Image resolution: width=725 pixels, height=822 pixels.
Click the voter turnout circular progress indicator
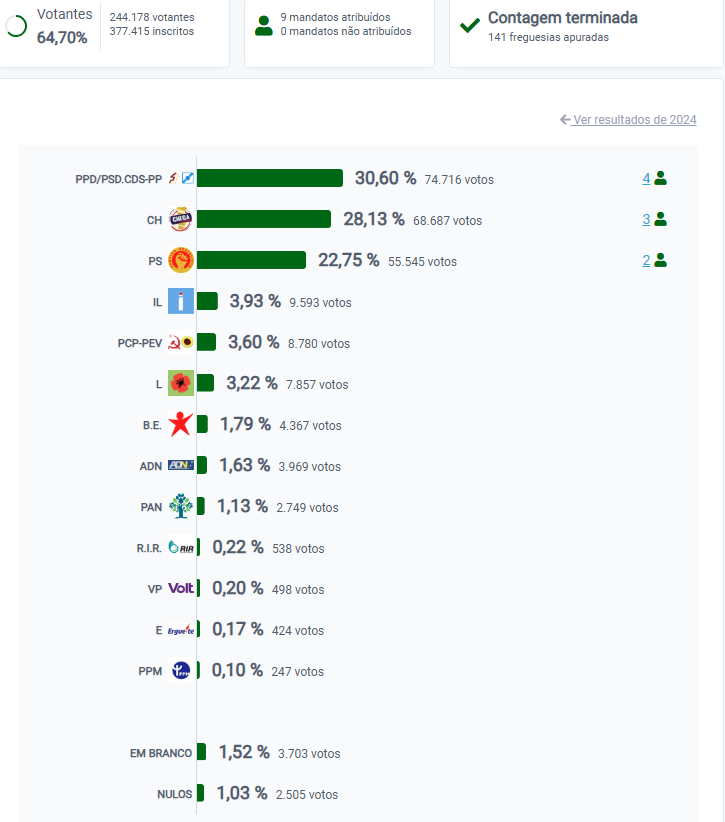(16, 27)
